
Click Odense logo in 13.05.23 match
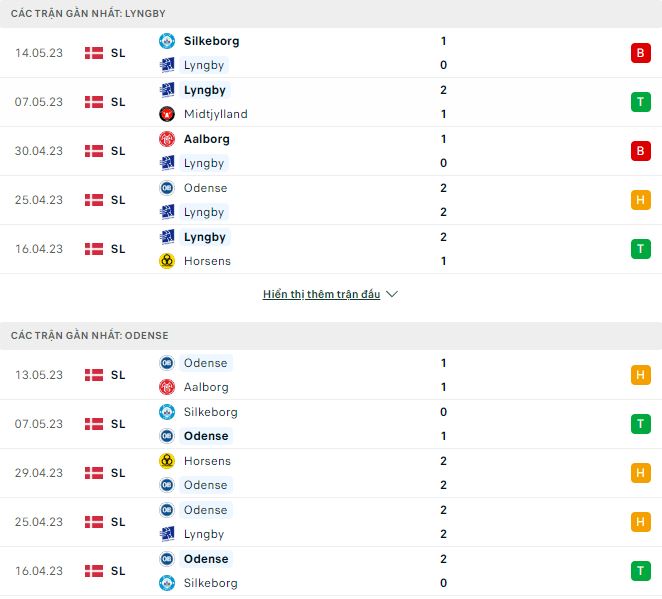coord(167,363)
